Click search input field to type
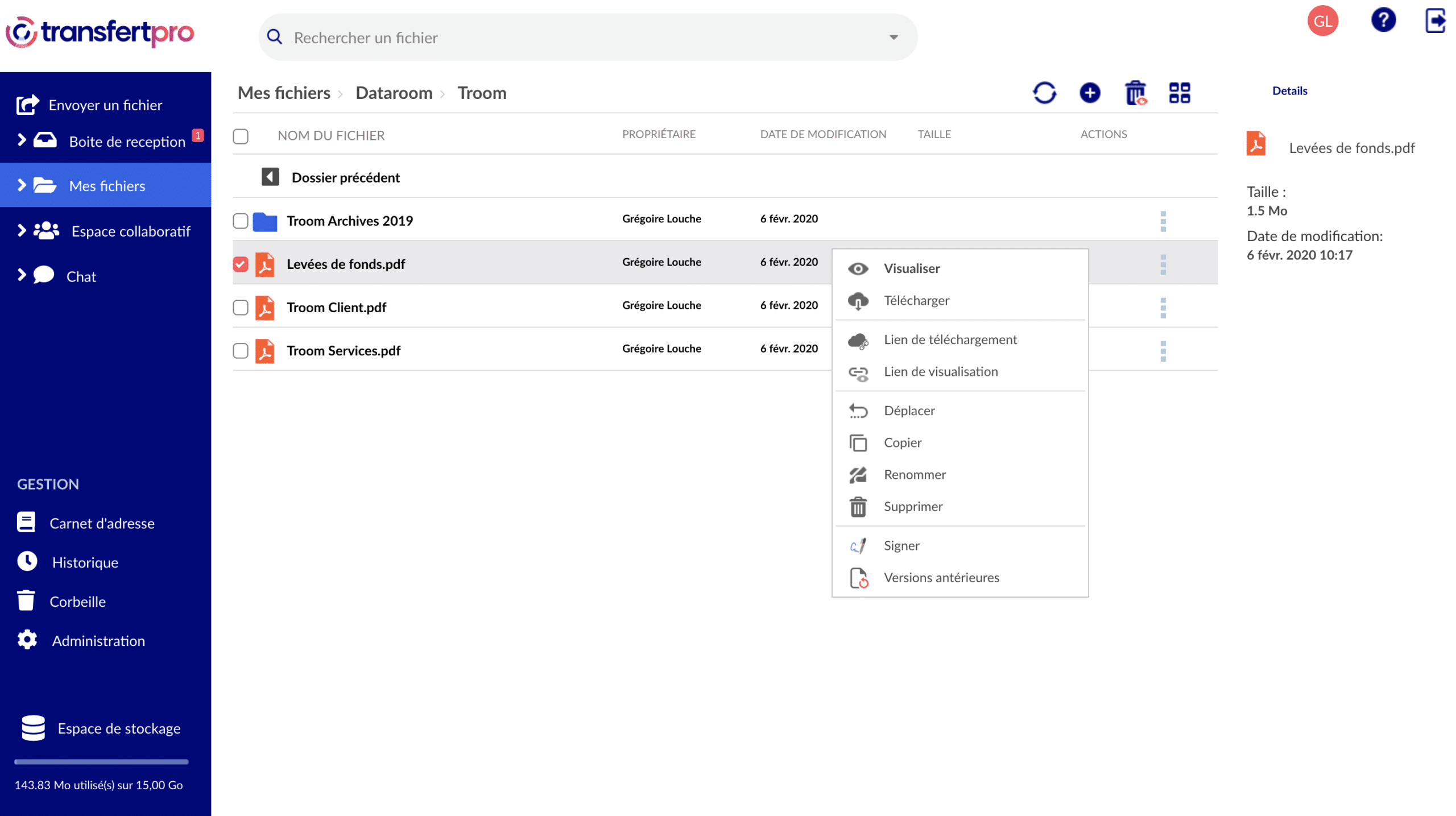The height and width of the screenshot is (816, 1456). (584, 36)
